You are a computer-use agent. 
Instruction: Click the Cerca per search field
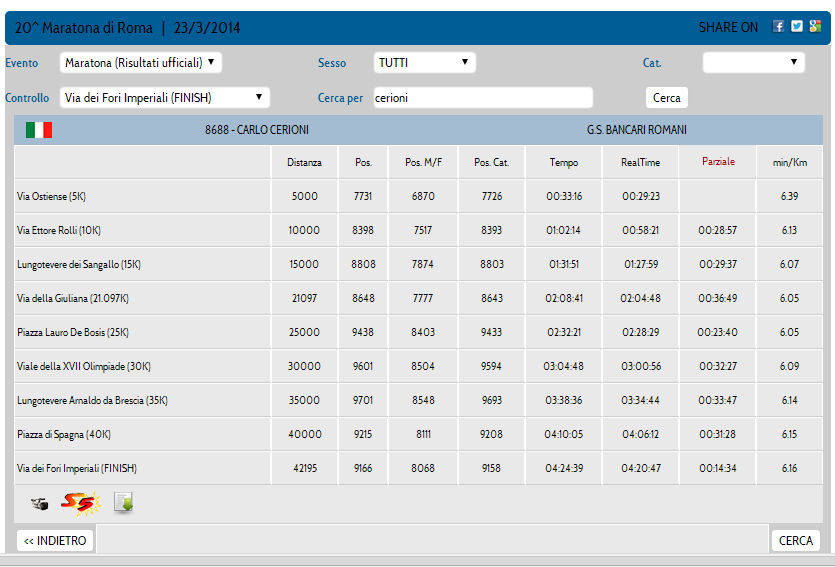483,98
